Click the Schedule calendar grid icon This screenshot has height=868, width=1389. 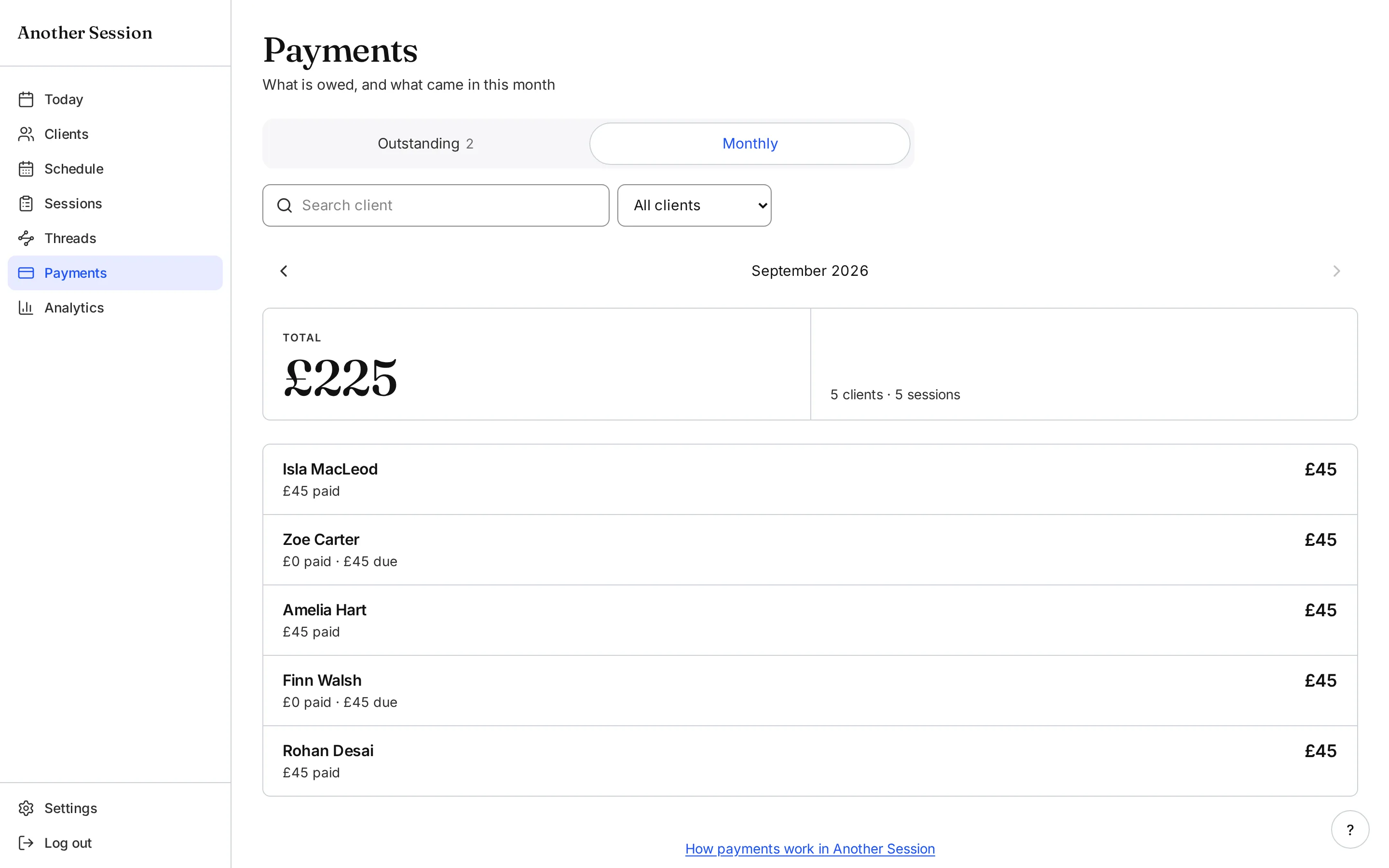pyautogui.click(x=26, y=169)
